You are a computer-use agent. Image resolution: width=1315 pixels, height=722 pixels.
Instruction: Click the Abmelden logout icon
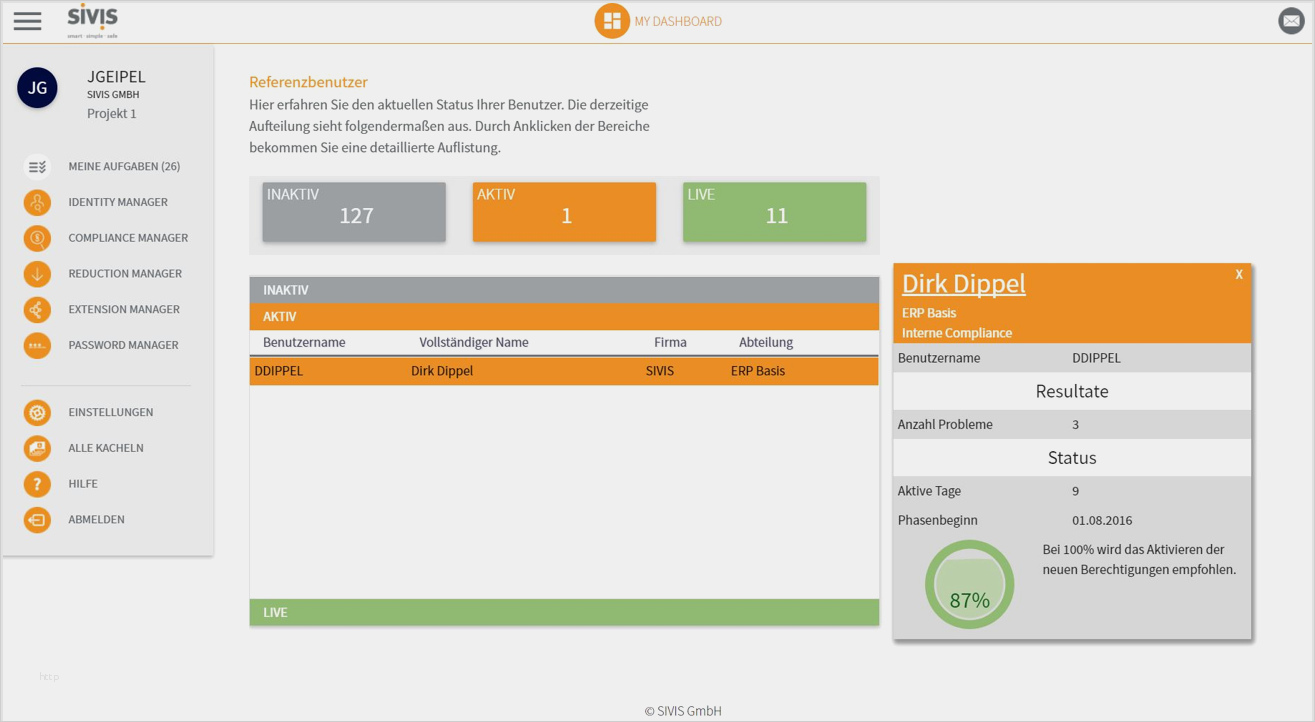[37, 520]
